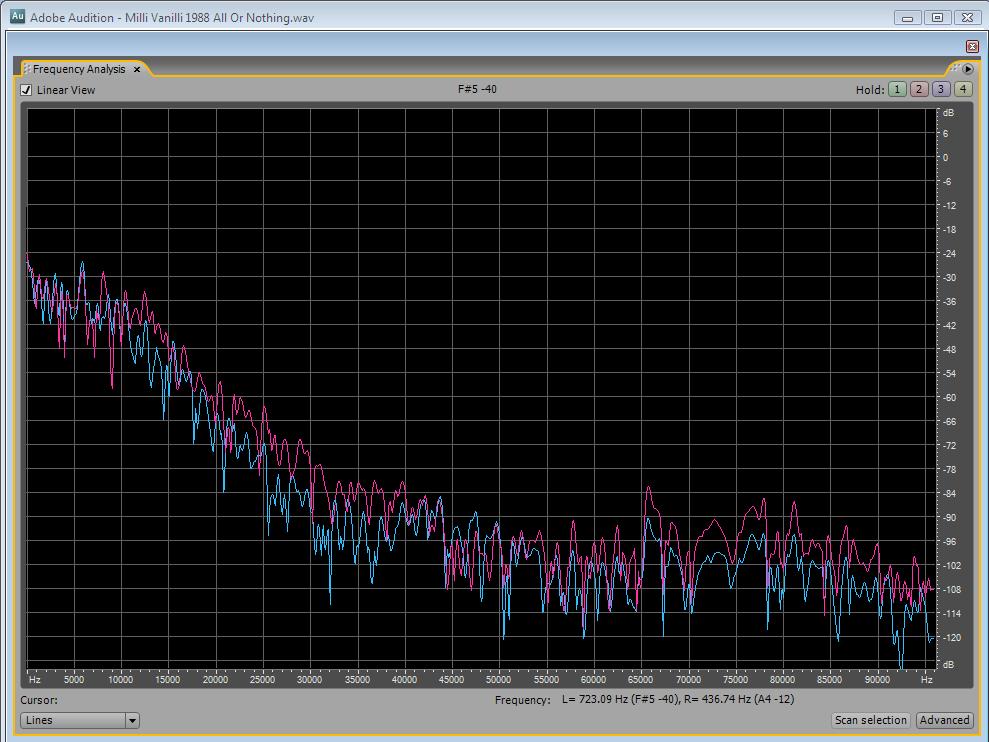This screenshot has height=742, width=989.
Task: Minimize the Adobe Audition window
Action: click(x=907, y=17)
